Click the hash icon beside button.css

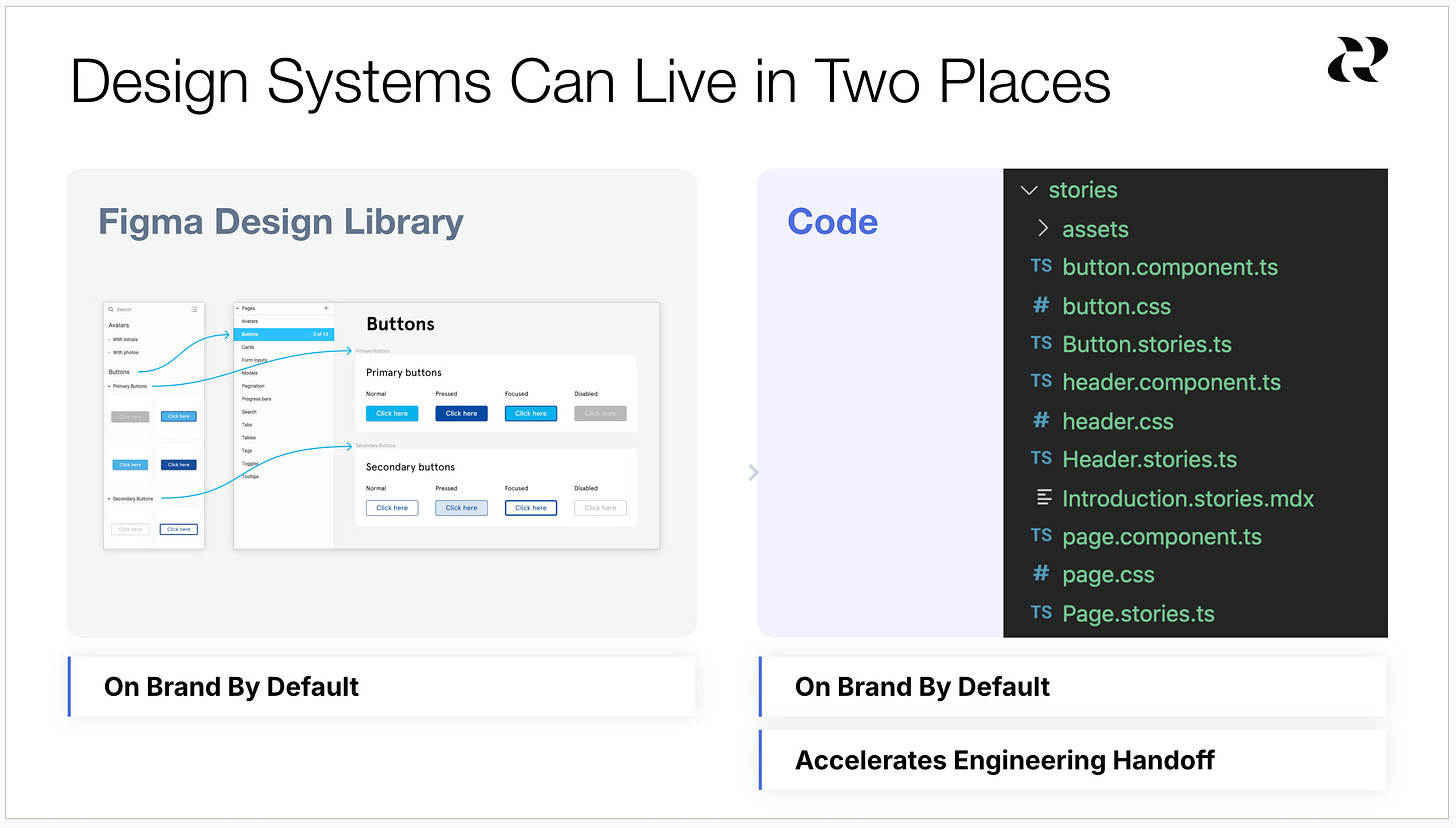pos(1041,305)
